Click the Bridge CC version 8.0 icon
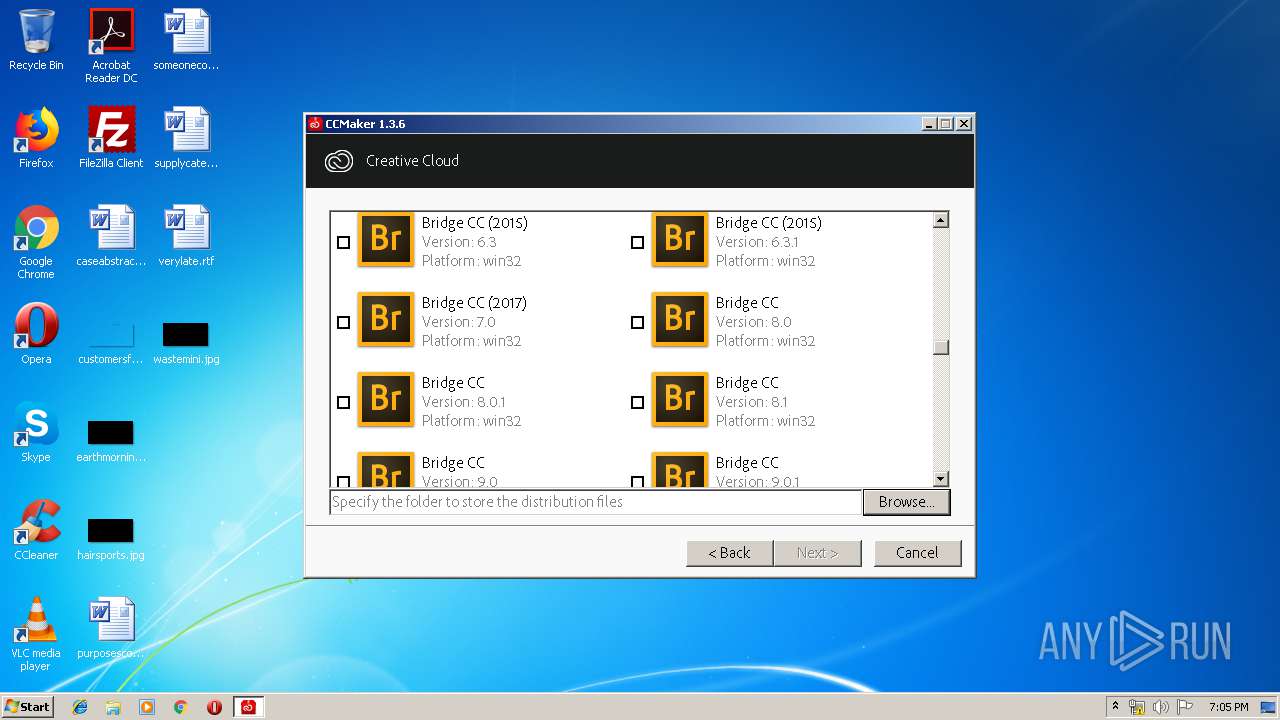Viewport: 1280px width, 720px height. (680, 320)
